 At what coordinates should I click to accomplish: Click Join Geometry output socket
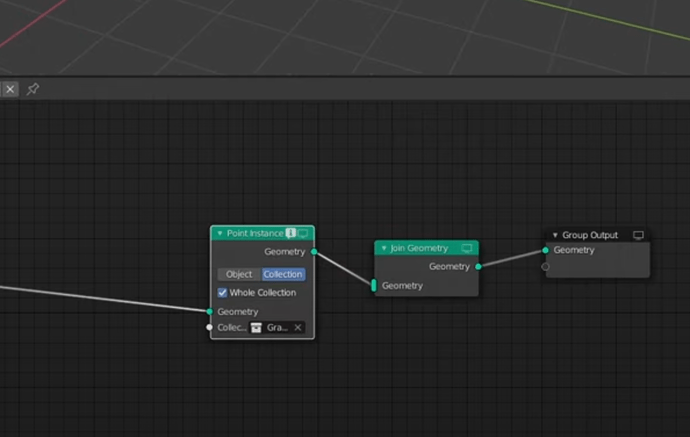(x=478, y=267)
